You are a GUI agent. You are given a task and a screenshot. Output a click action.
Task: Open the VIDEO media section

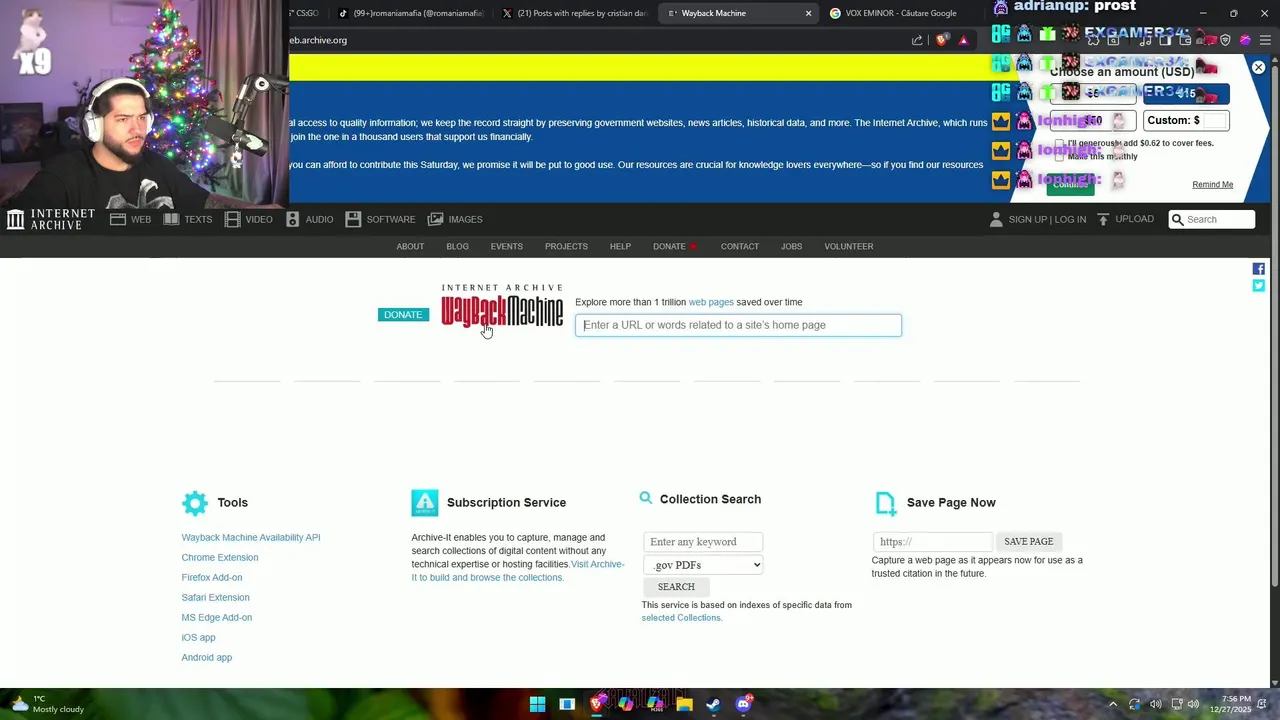pyautogui.click(x=249, y=219)
